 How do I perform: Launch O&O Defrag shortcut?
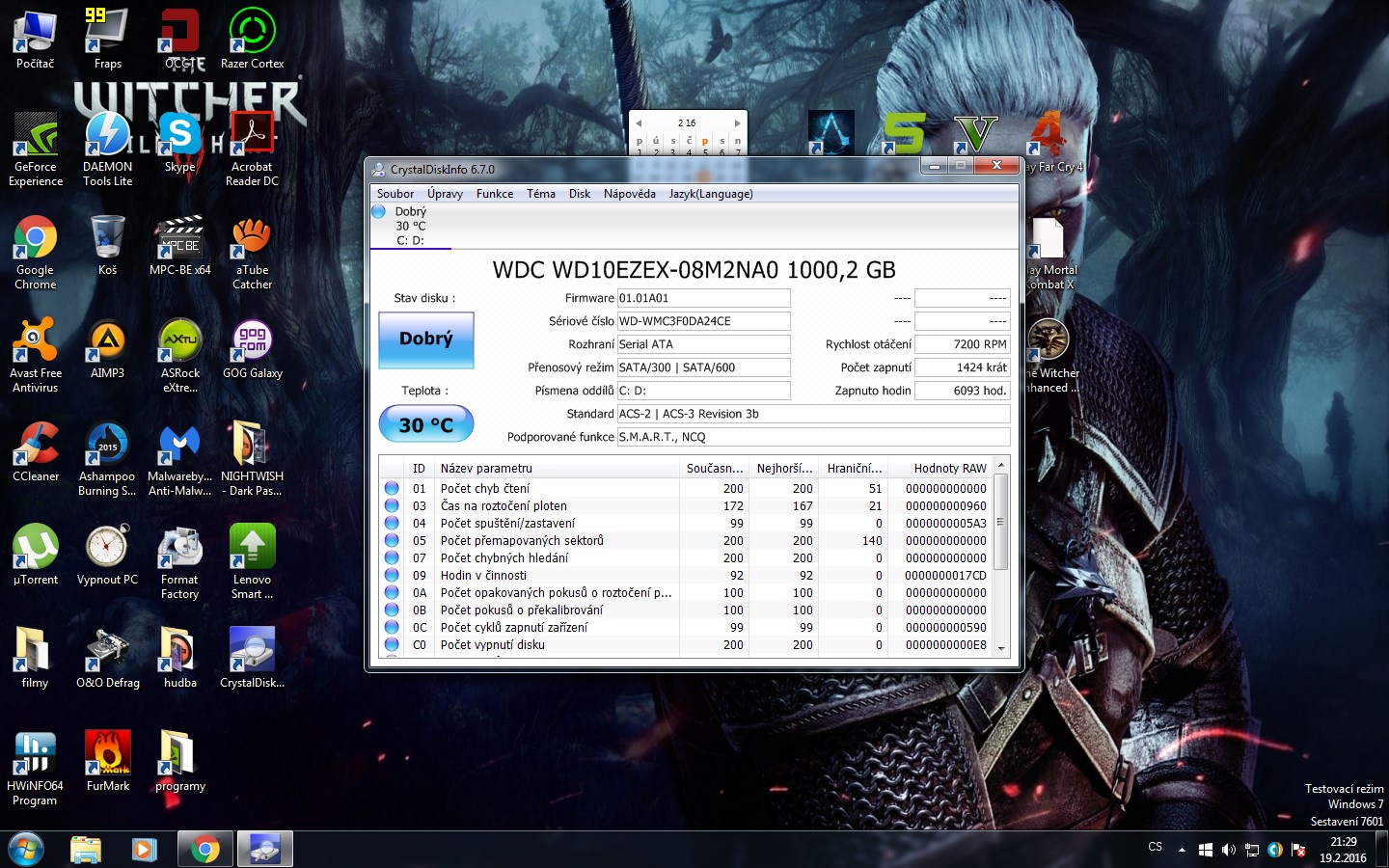click(108, 659)
